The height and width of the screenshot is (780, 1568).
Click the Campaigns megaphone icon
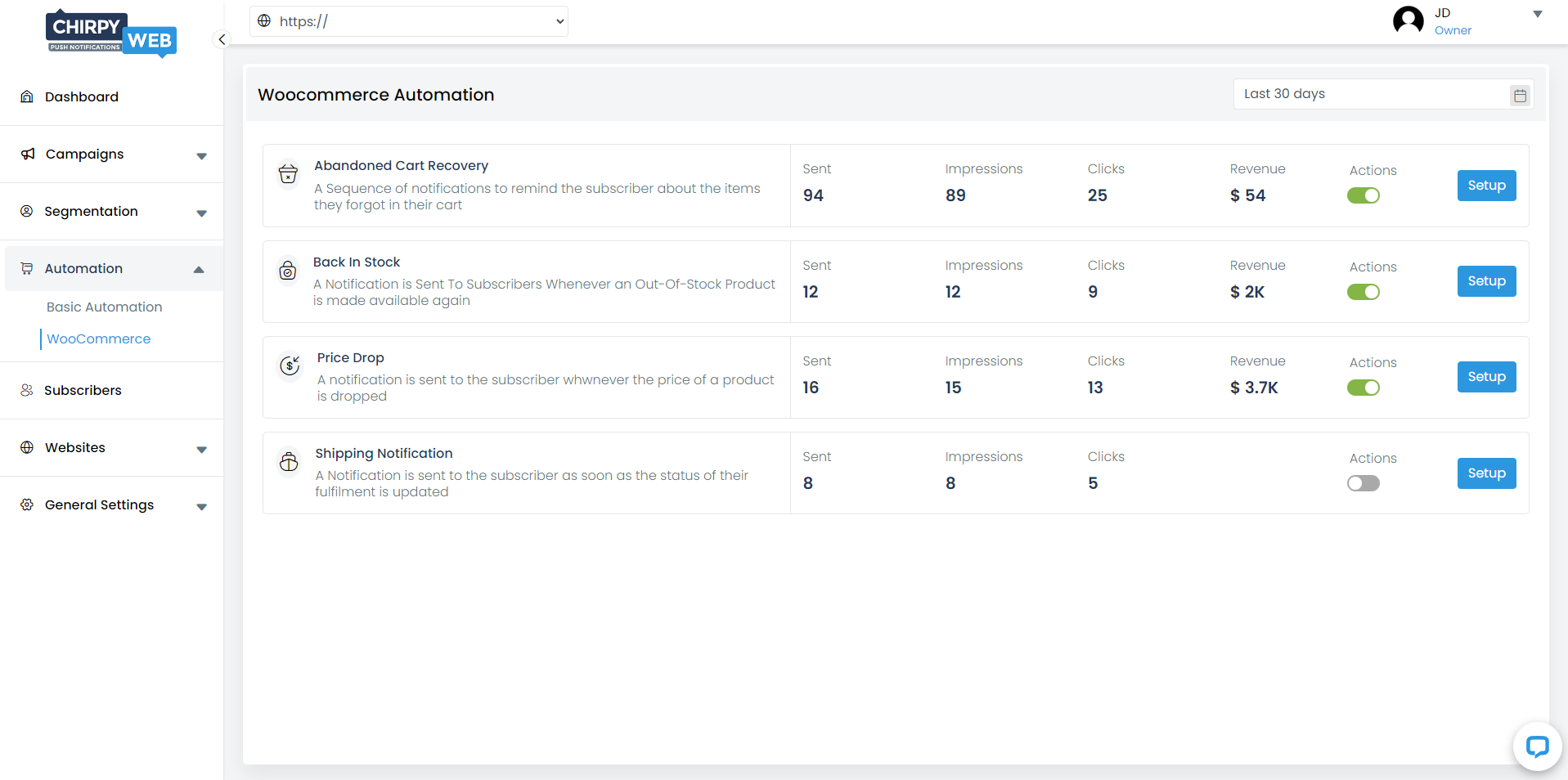point(28,154)
